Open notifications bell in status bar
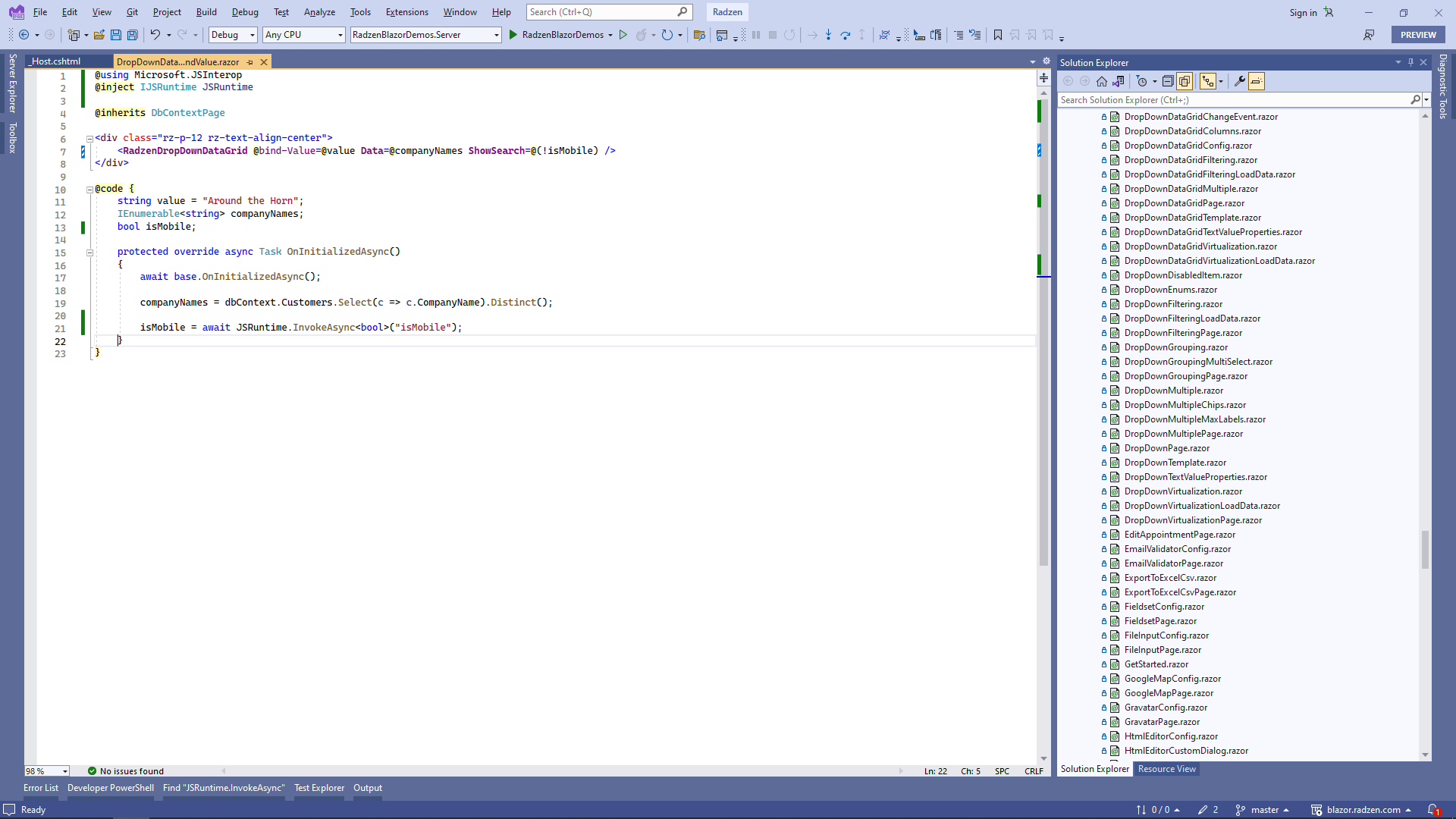Viewport: 1456px width, 819px height. (1432, 810)
